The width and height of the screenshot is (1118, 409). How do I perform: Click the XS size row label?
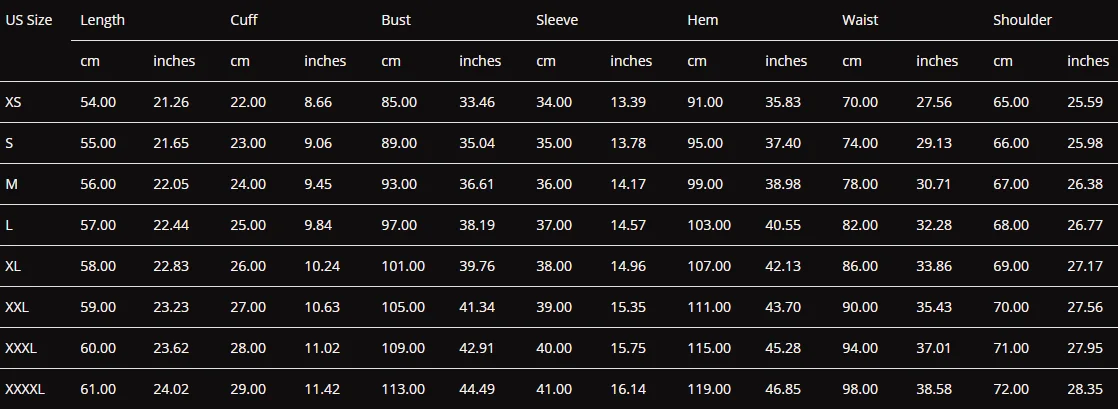point(14,102)
